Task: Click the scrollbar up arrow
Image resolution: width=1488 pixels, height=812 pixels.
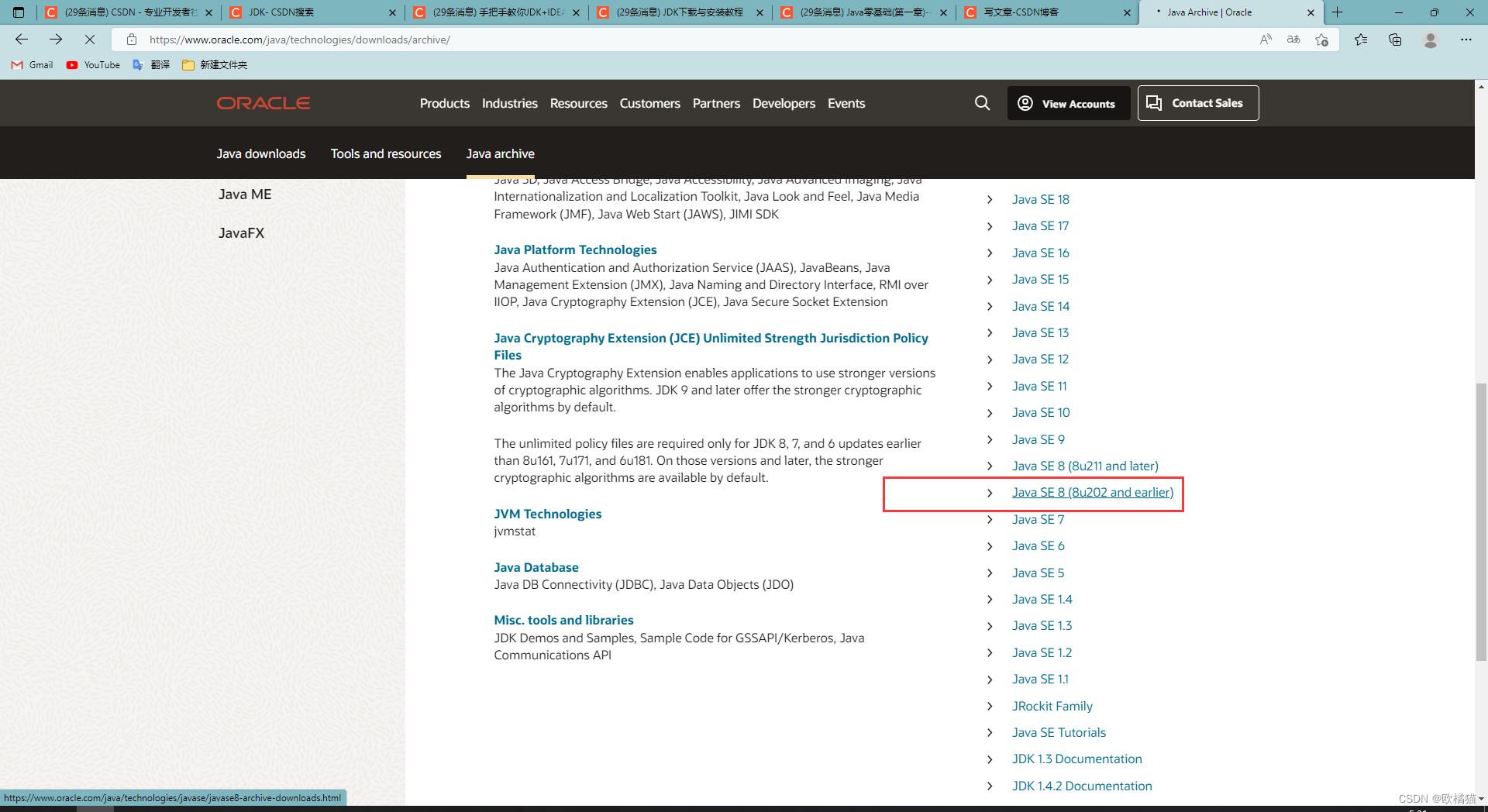Action: pos(1481,85)
